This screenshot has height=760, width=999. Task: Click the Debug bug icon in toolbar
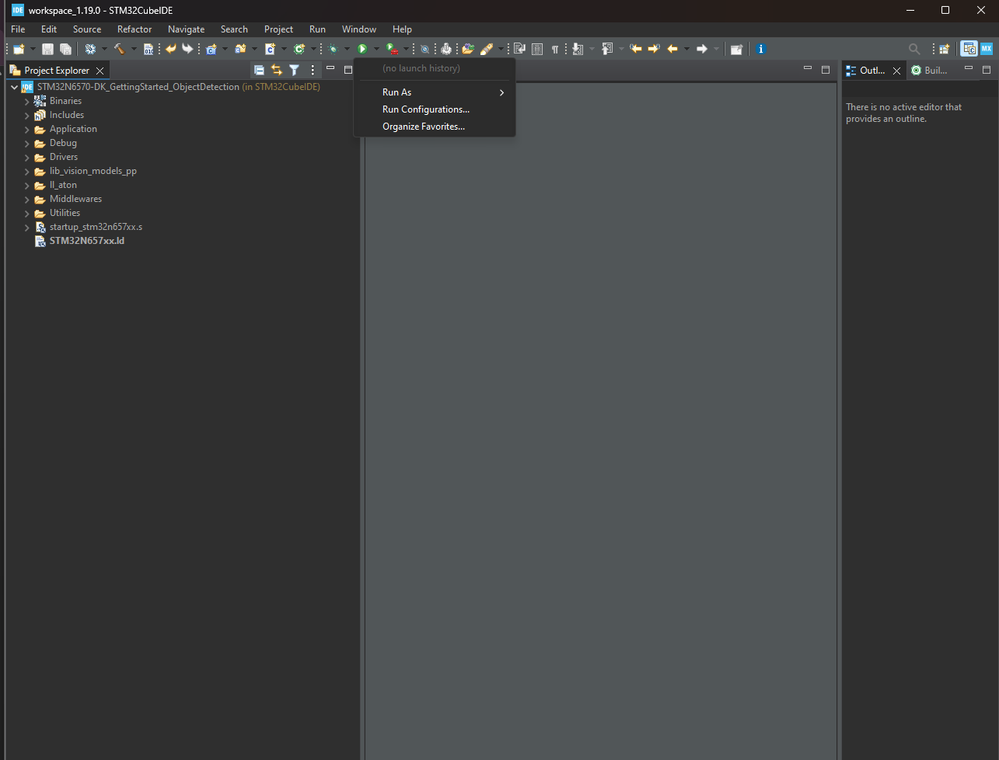coord(332,49)
